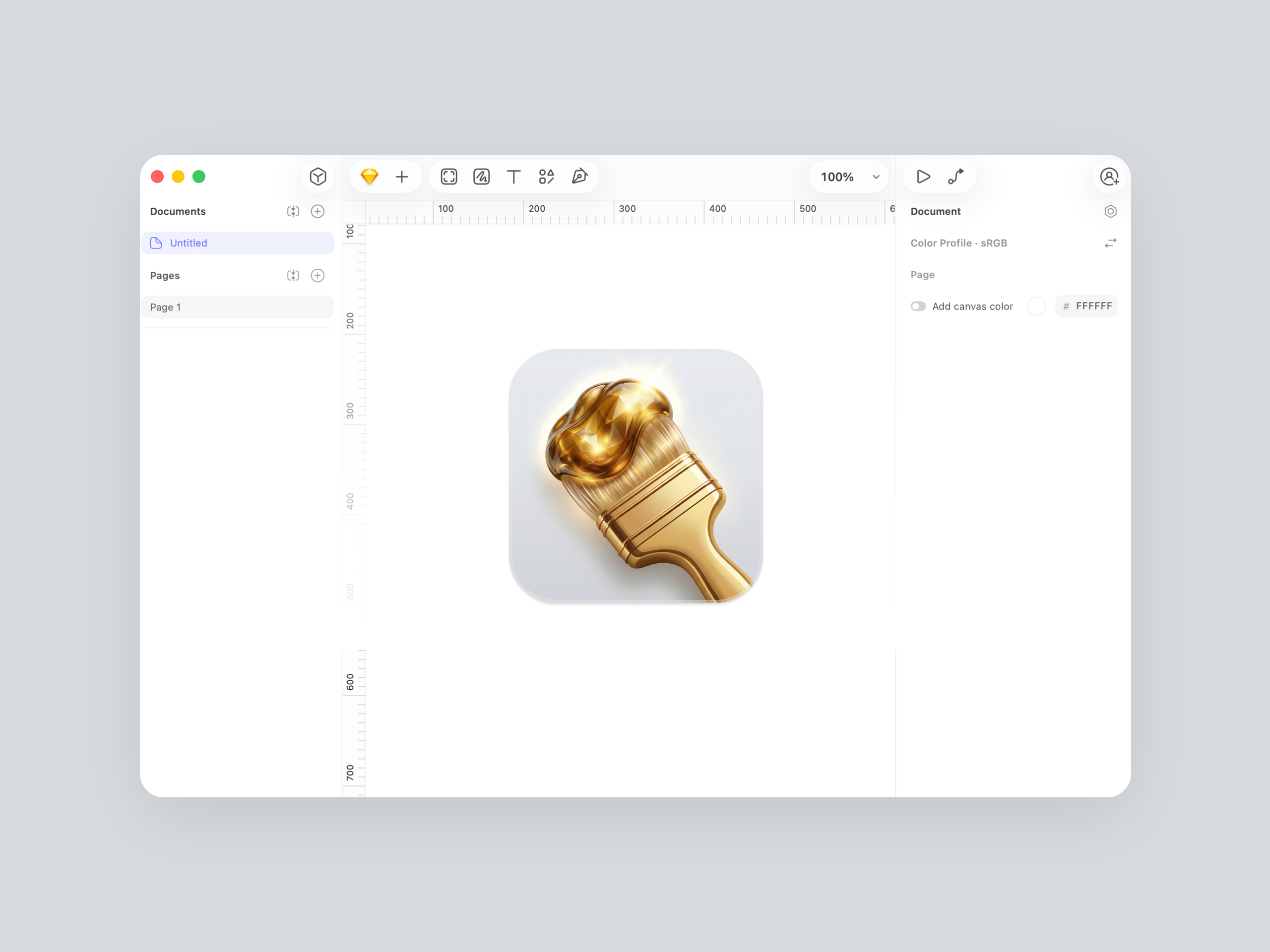Image resolution: width=1270 pixels, height=952 pixels.
Task: Select the Pencil drawing tool
Action: [481, 177]
